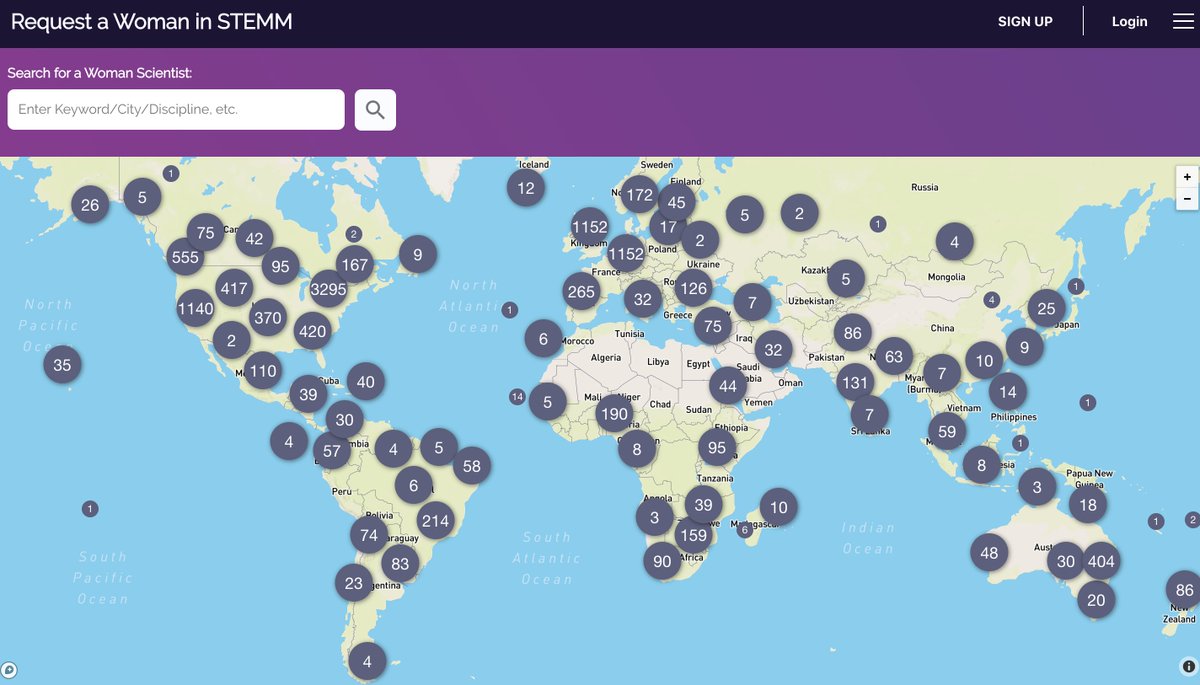
Task: Open the 265 cluster near Spain
Action: 581,292
